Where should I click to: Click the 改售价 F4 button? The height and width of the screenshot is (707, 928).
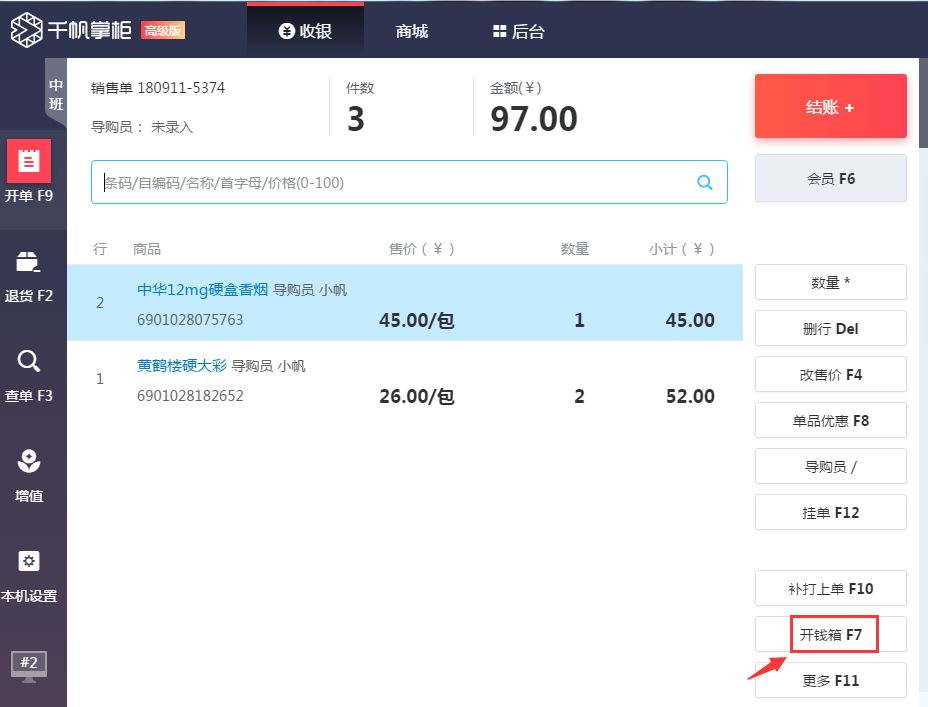coord(830,375)
